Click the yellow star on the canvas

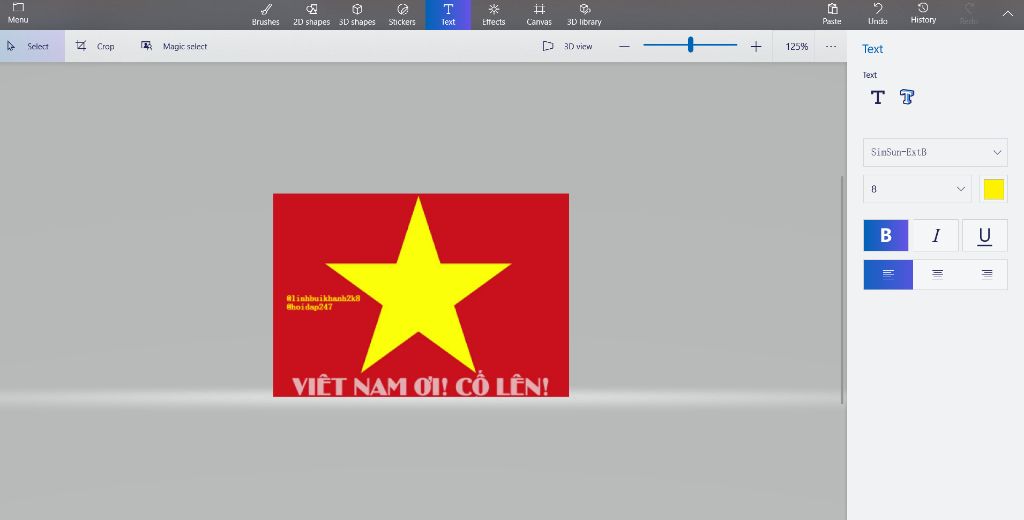(x=418, y=287)
